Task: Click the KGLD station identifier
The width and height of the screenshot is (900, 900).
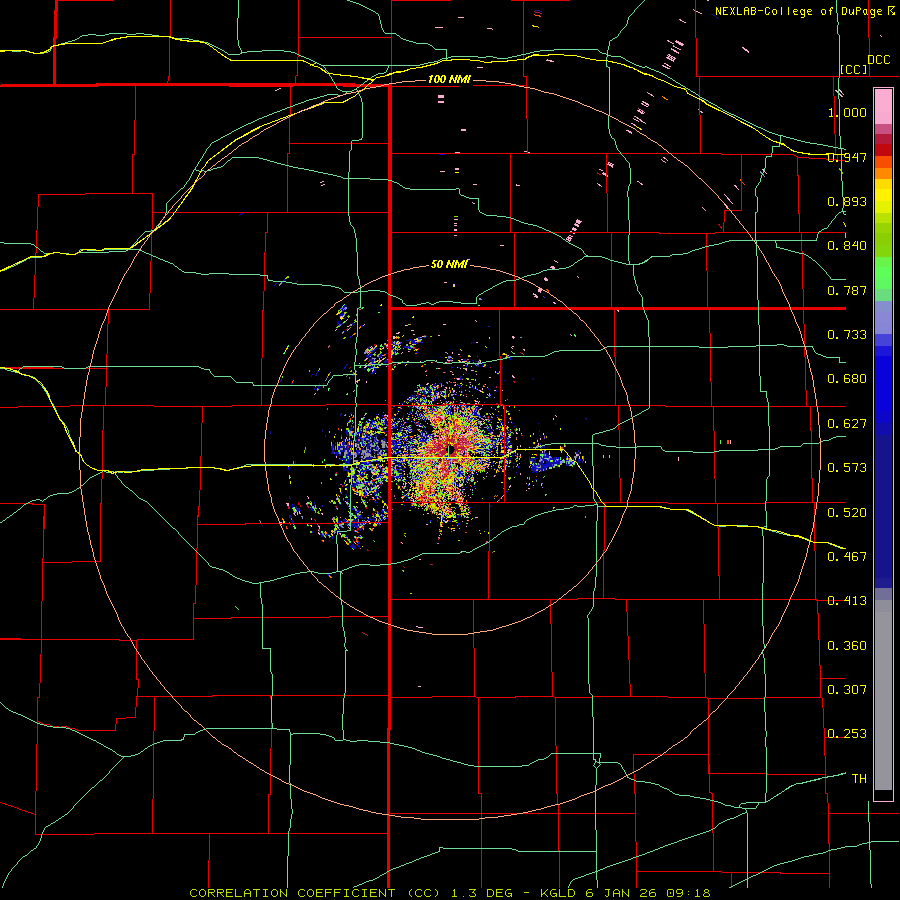Action: click(x=560, y=893)
